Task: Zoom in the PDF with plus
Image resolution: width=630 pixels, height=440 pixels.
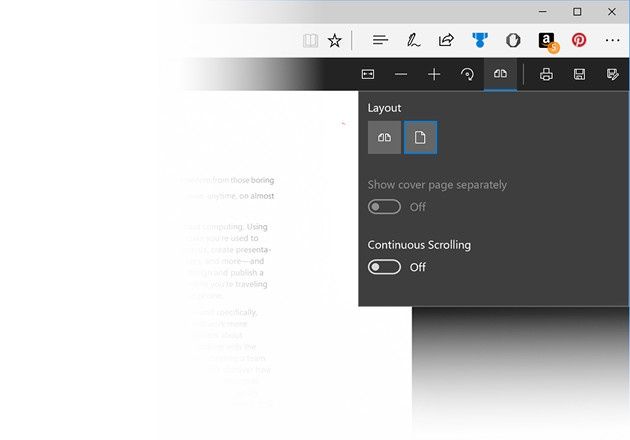Action: coord(434,74)
